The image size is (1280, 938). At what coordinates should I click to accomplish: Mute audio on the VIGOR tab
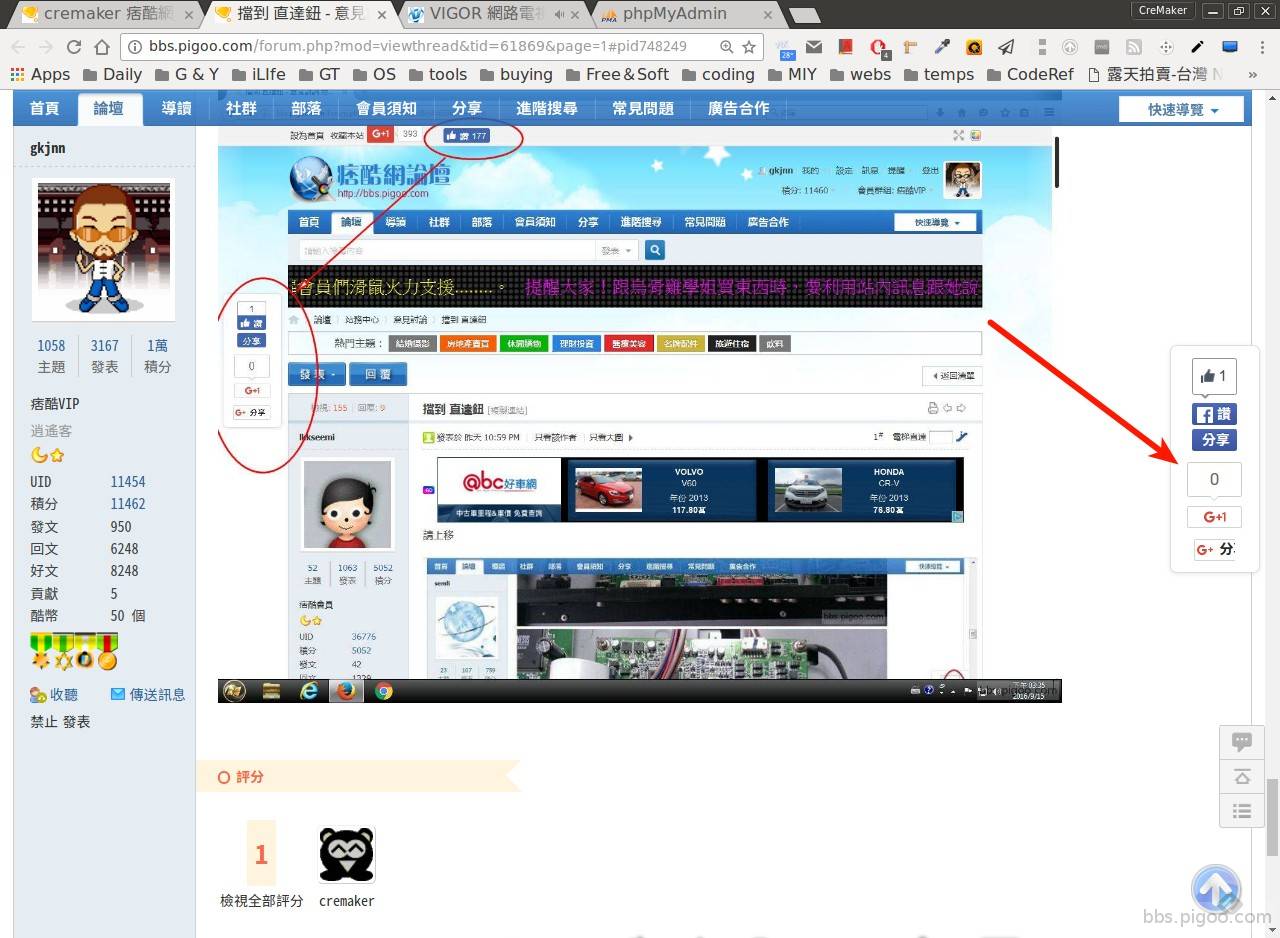tap(558, 15)
